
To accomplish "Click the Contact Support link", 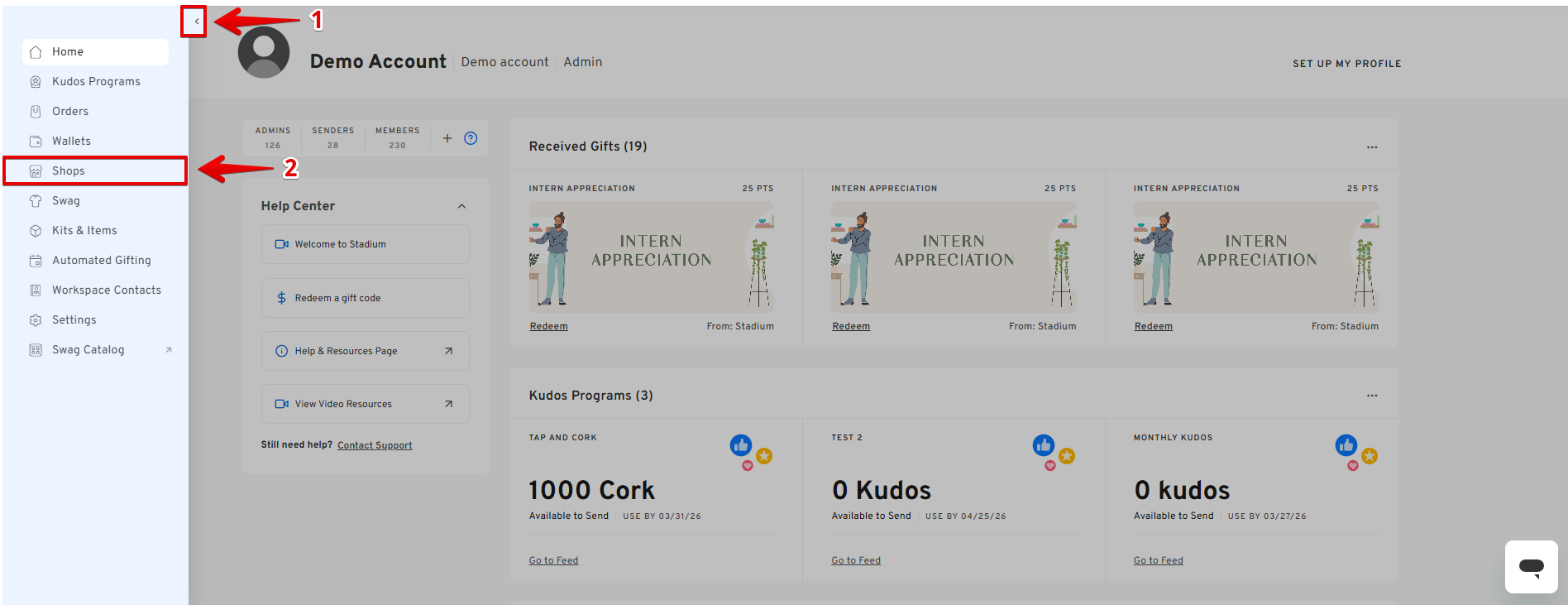I will click(x=375, y=445).
